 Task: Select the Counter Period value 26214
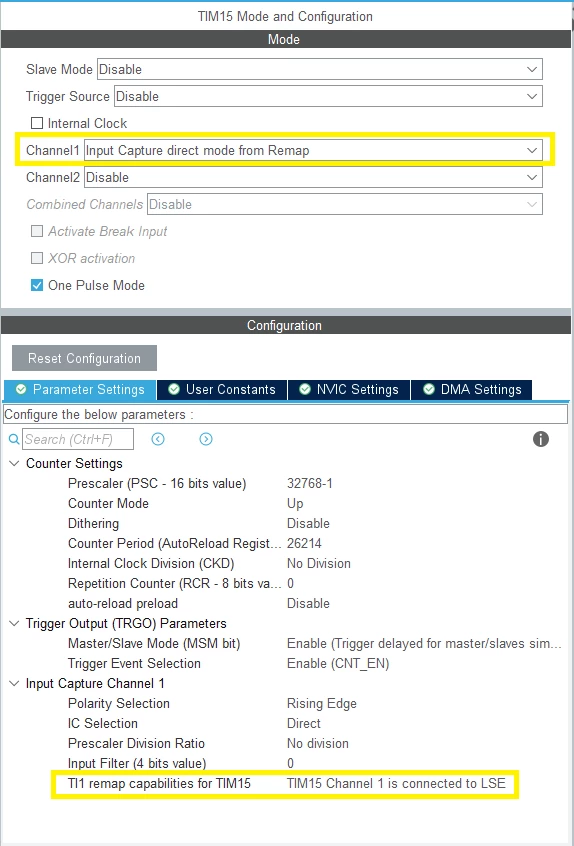(x=304, y=543)
